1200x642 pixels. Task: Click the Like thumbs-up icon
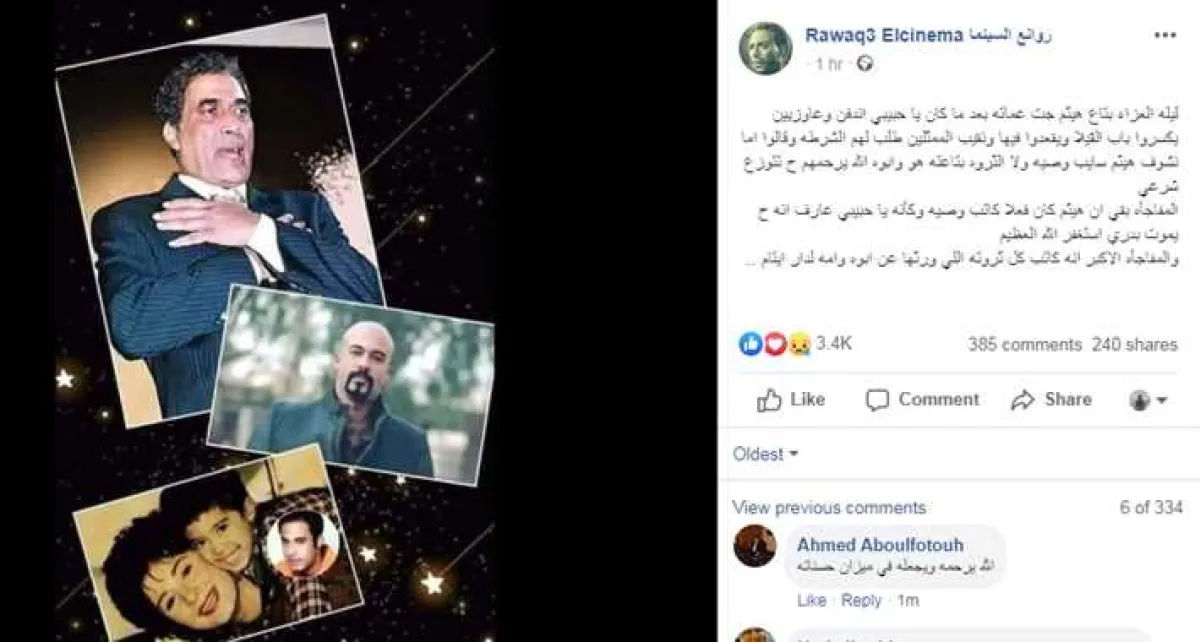click(x=769, y=400)
